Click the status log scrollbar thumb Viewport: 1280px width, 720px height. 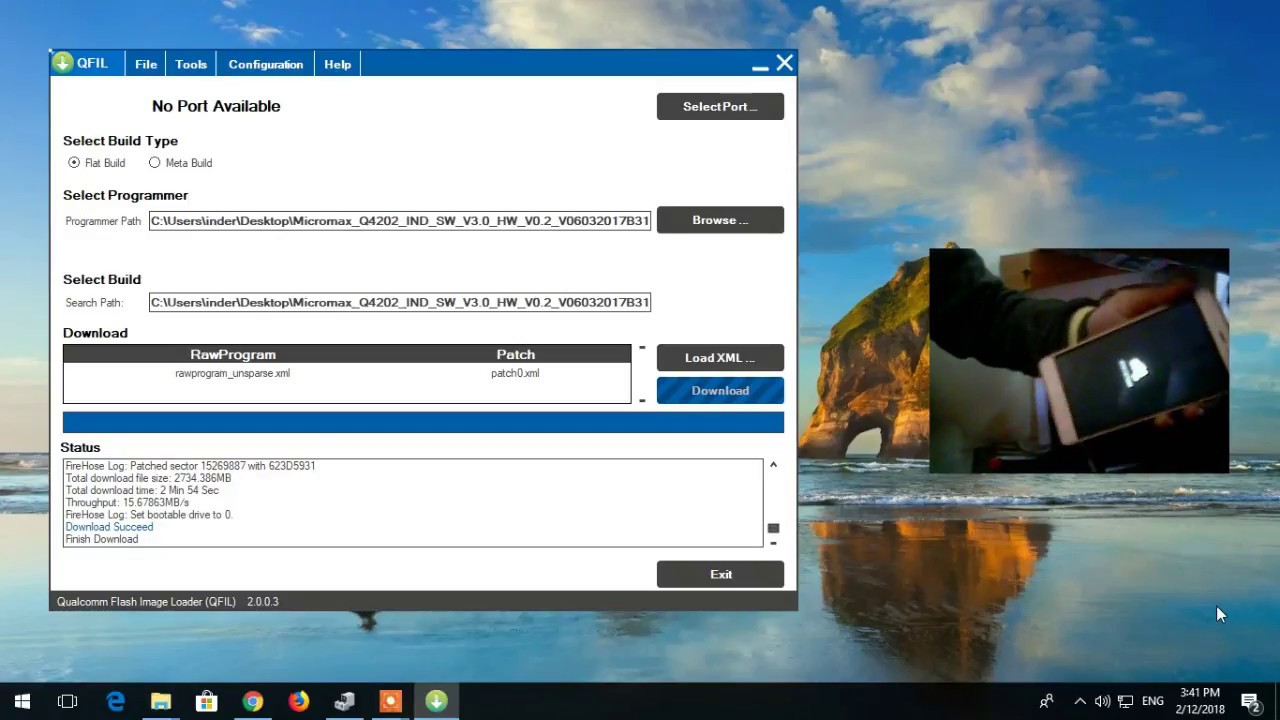click(773, 528)
